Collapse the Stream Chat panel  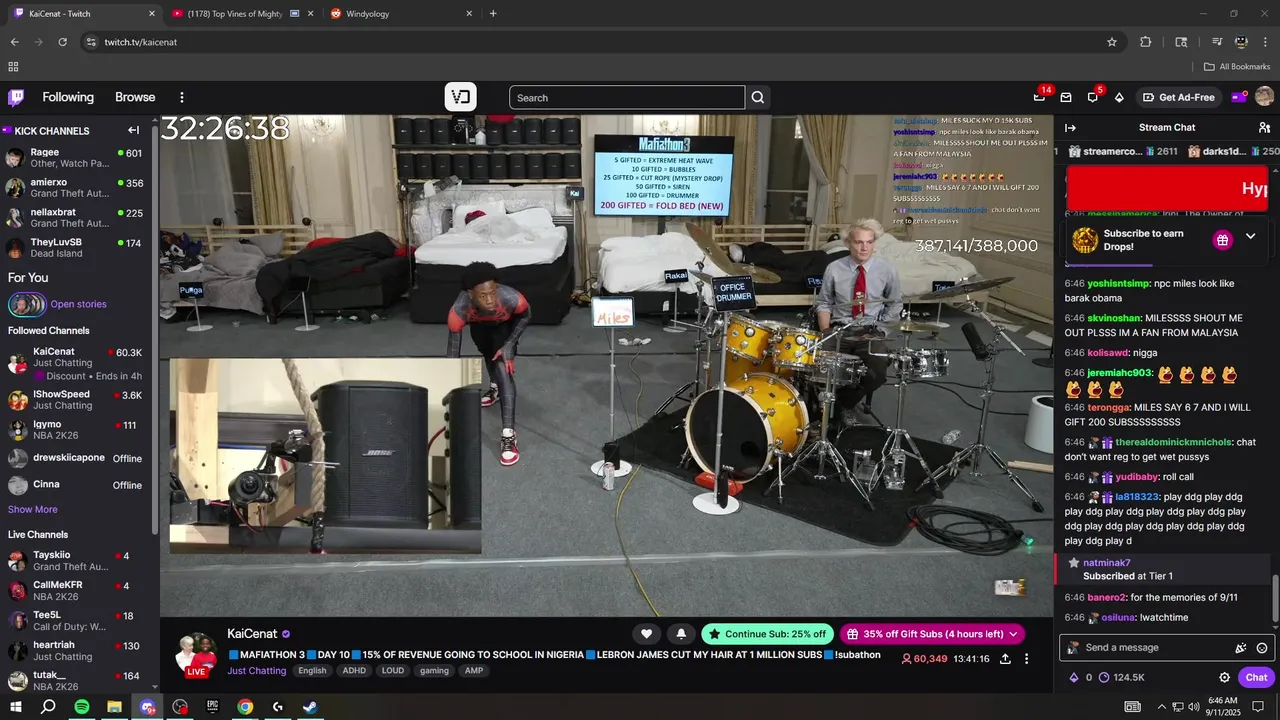point(1070,128)
